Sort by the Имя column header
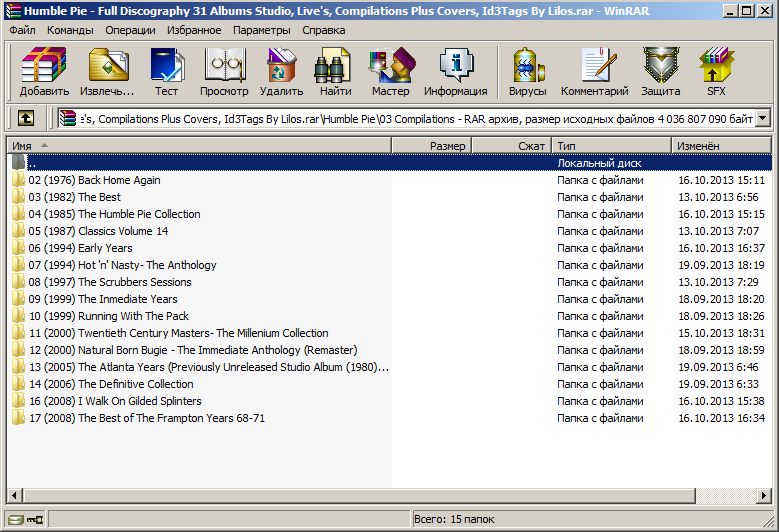Image resolution: width=779 pixels, height=532 pixels. [199, 146]
